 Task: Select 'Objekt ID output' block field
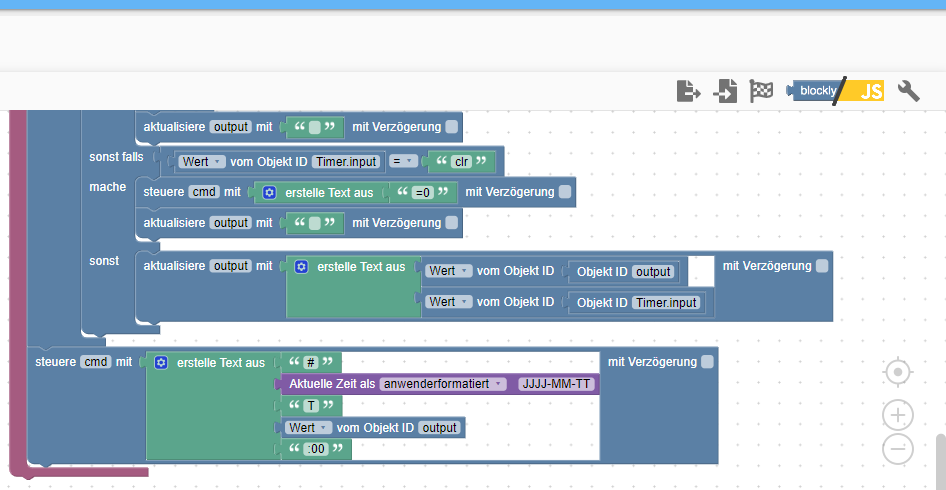pos(624,272)
